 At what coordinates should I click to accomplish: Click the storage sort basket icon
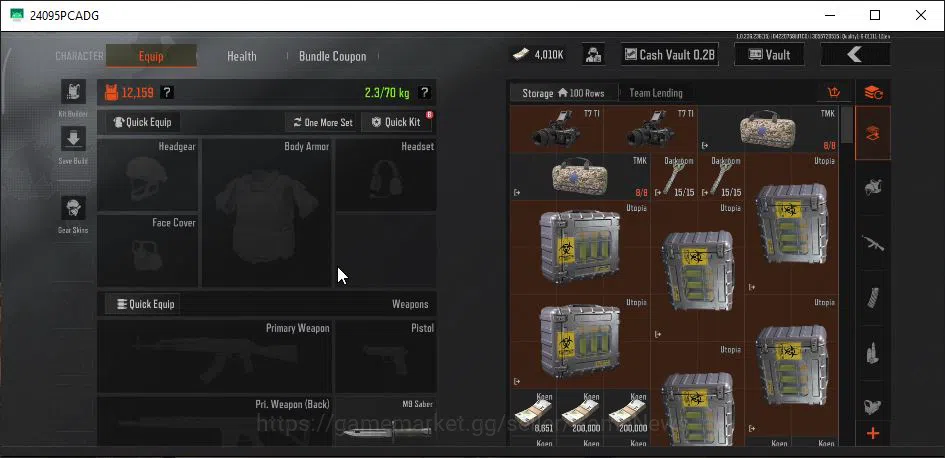coord(834,93)
